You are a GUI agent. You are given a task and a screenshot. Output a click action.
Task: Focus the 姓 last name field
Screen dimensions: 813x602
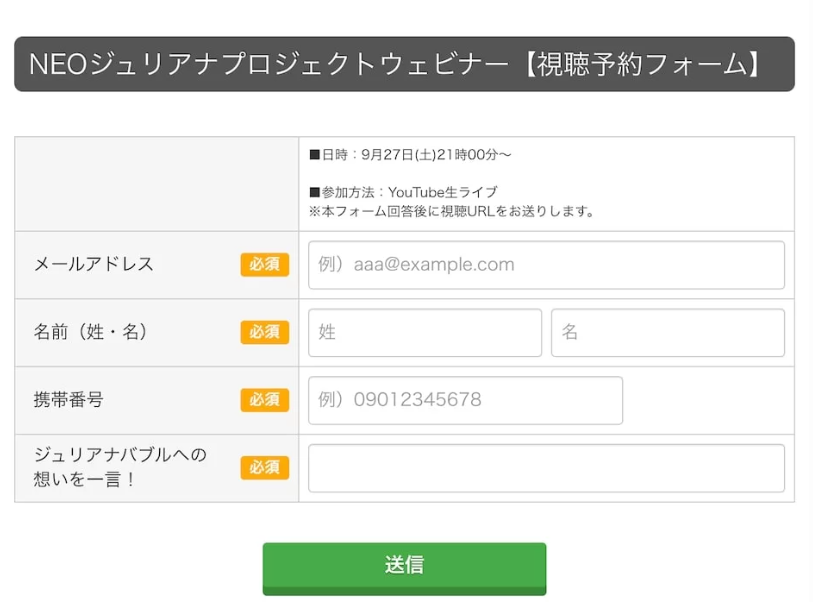pyautogui.click(x=425, y=333)
